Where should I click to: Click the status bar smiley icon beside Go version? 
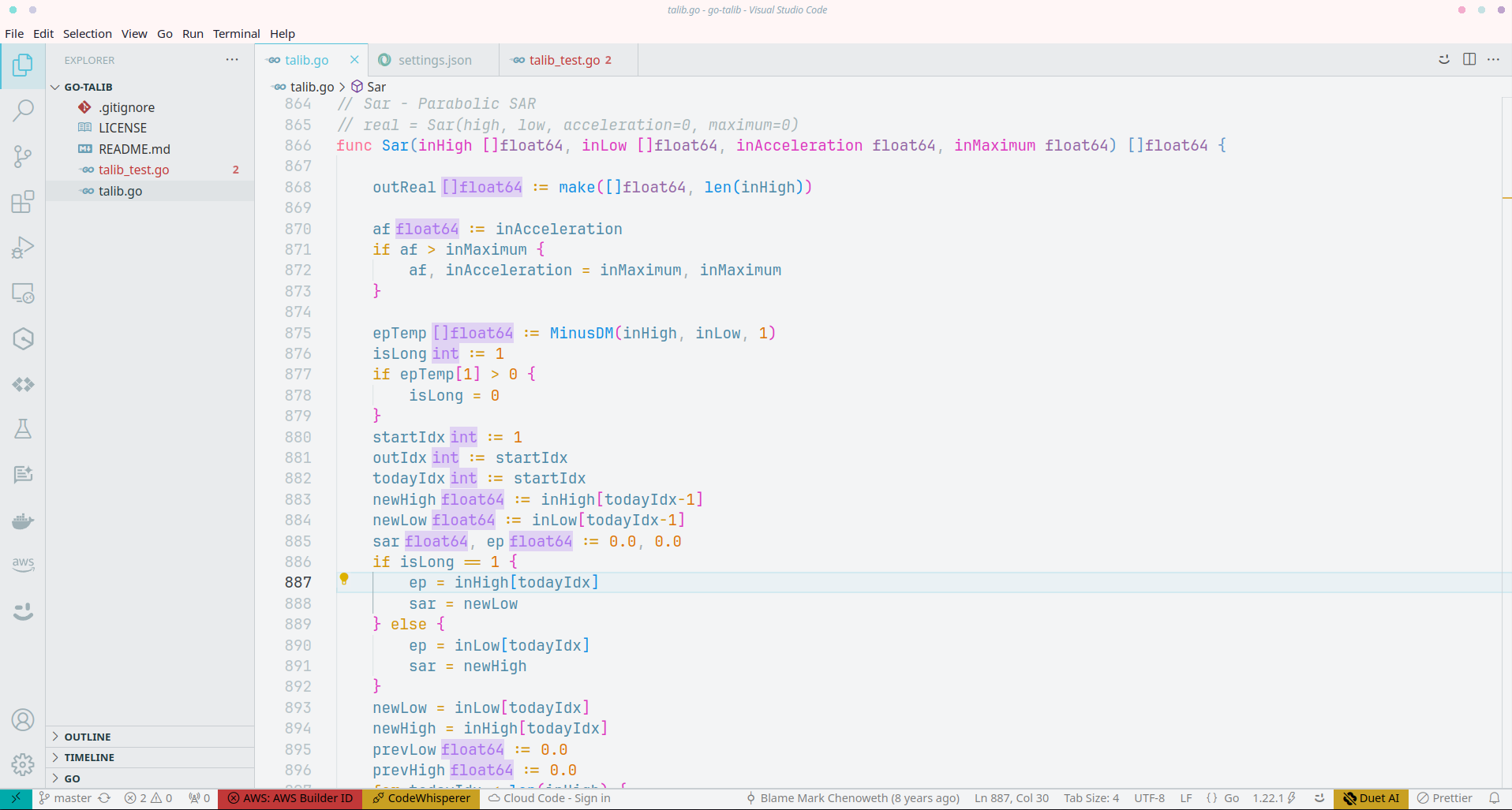(1319, 798)
